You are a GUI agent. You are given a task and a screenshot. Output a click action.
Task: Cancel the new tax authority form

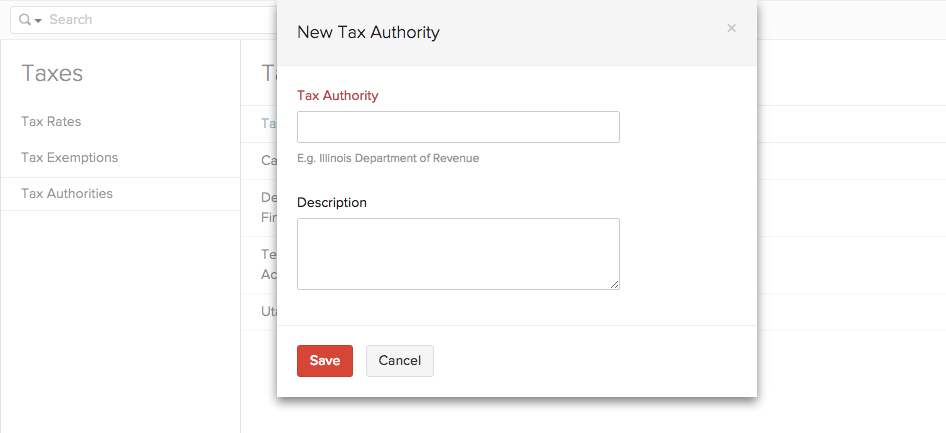399,361
